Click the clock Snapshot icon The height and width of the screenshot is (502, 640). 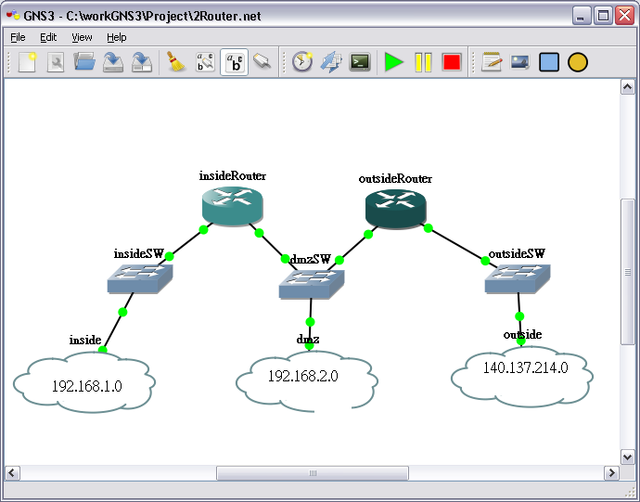point(302,62)
